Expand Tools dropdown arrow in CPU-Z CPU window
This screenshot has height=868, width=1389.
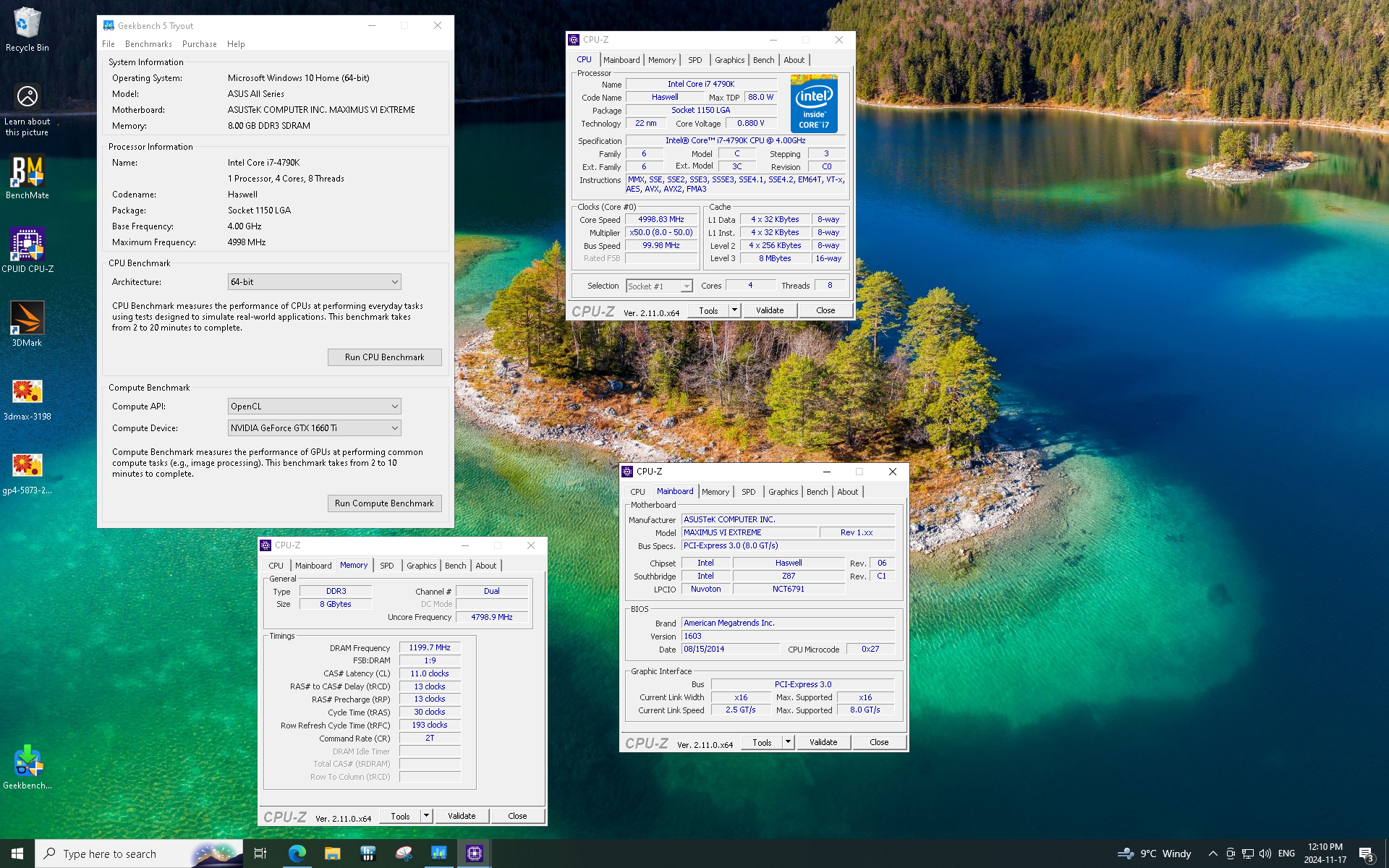coord(734,310)
